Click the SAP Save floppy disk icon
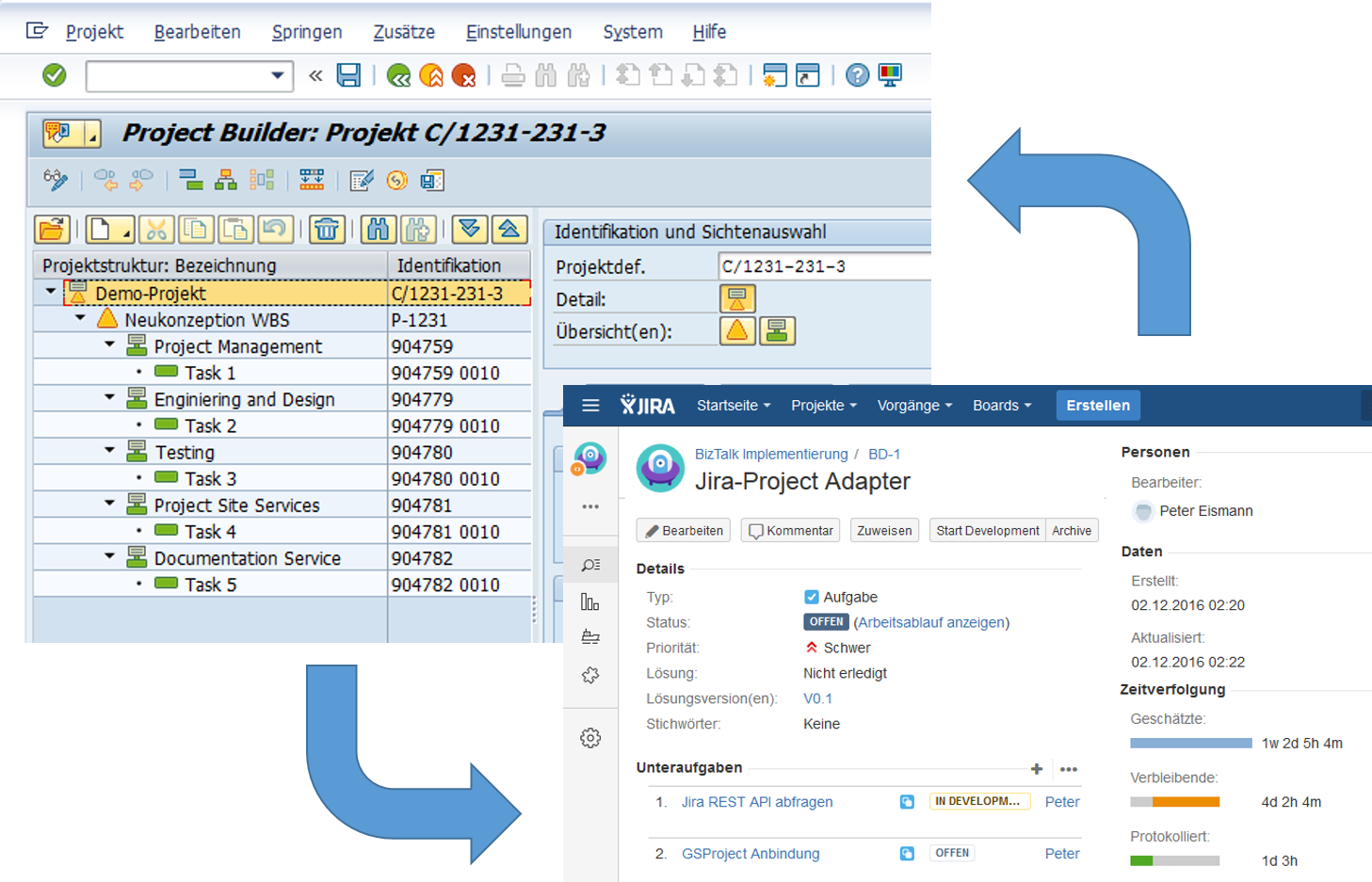Viewport: 1372px width, 882px height. [349, 75]
